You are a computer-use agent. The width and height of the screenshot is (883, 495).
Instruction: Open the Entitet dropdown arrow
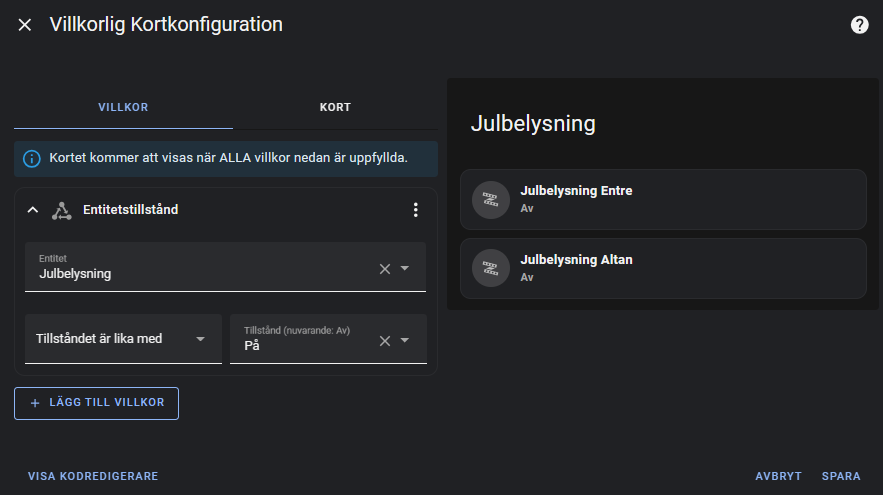tap(405, 268)
